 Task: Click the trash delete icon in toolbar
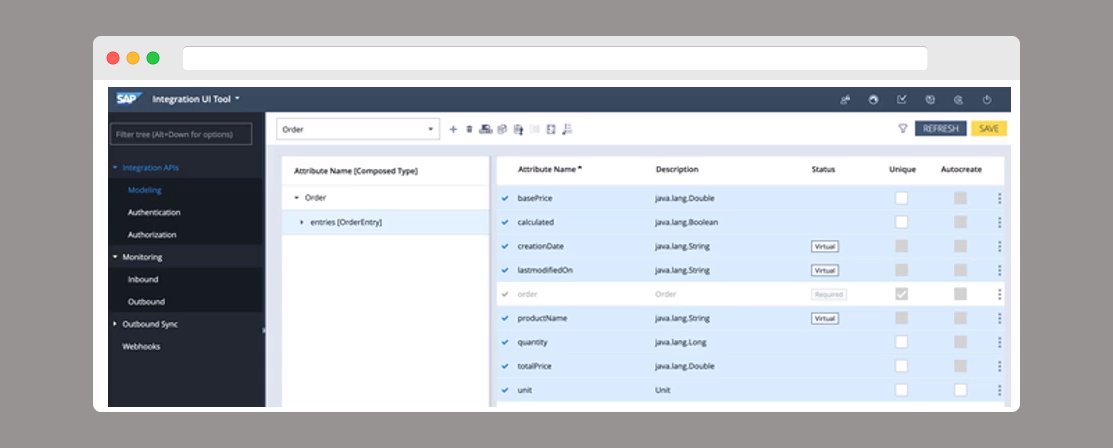click(x=469, y=129)
